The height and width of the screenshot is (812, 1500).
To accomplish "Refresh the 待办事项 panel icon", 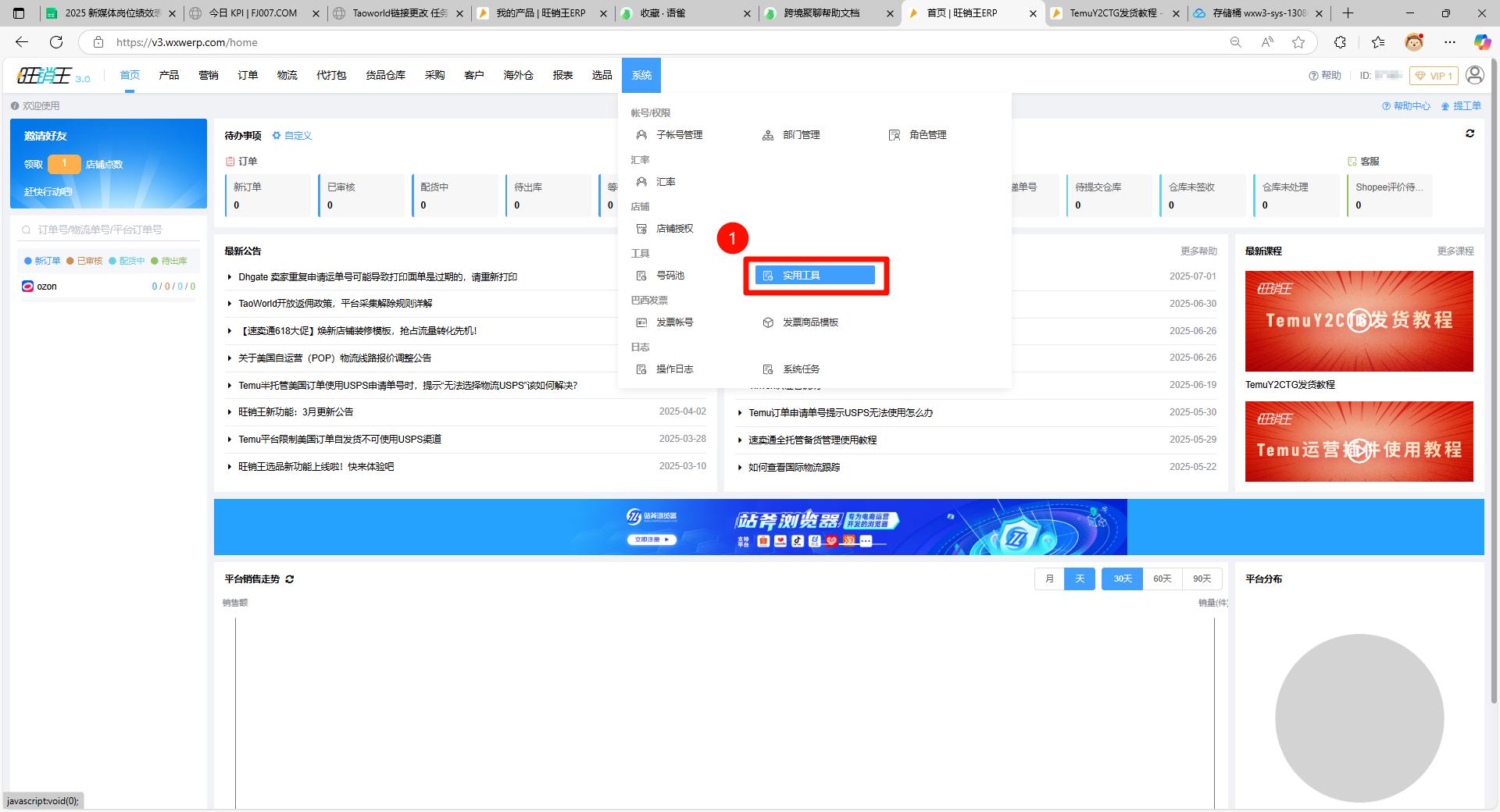I will point(1470,134).
